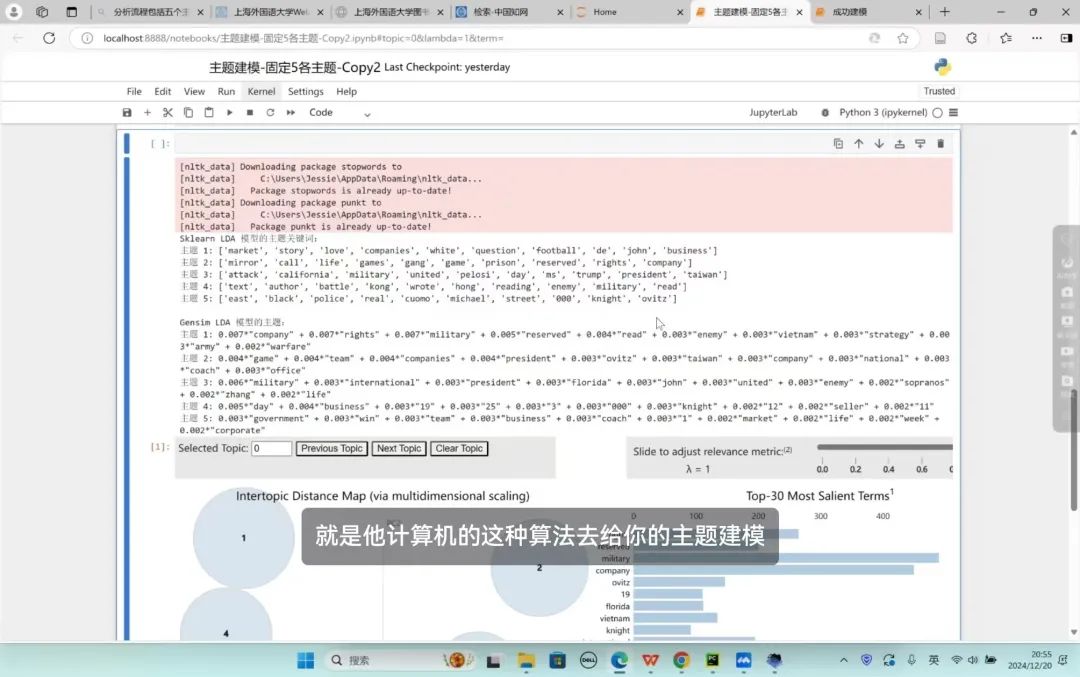Cut the selected cell with the scissors icon

pyautogui.click(x=168, y=113)
